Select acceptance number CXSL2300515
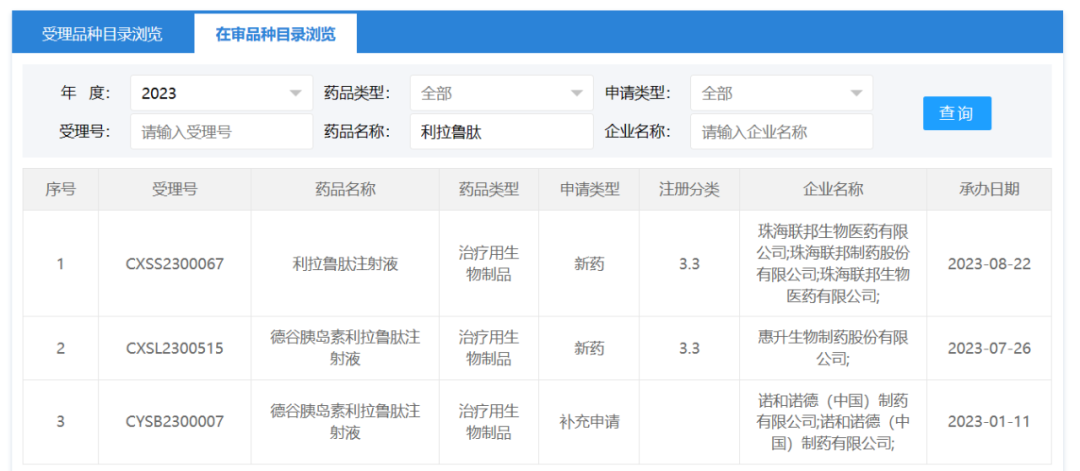 (174, 348)
